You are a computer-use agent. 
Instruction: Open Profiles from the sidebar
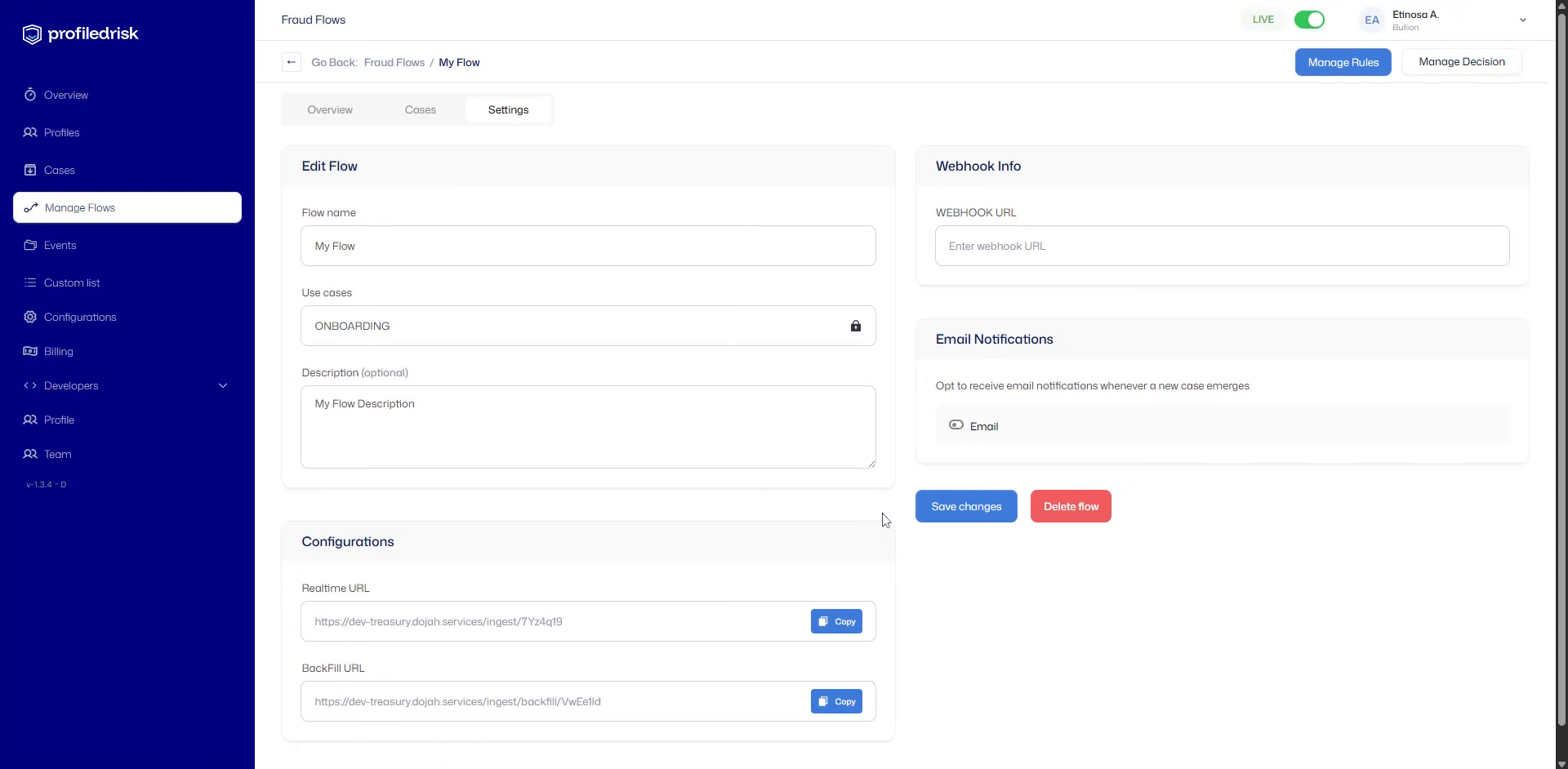60,132
